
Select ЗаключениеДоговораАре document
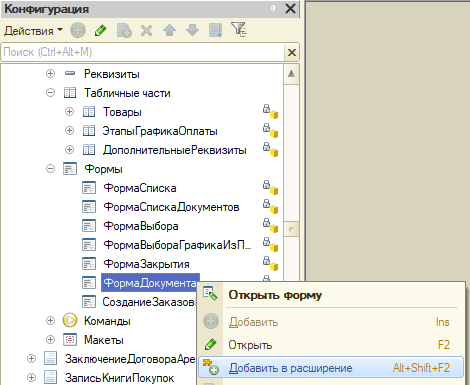(130, 359)
